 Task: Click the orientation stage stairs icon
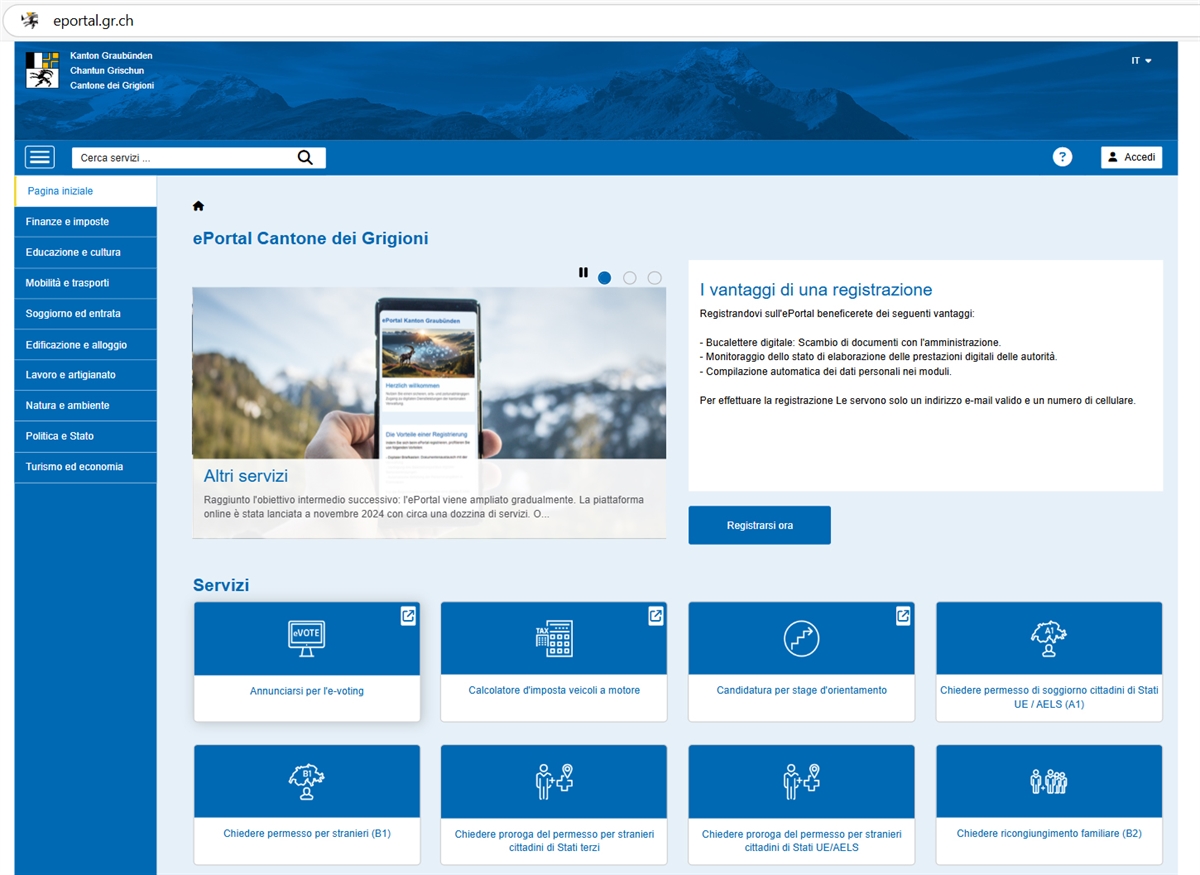pyautogui.click(x=801, y=638)
